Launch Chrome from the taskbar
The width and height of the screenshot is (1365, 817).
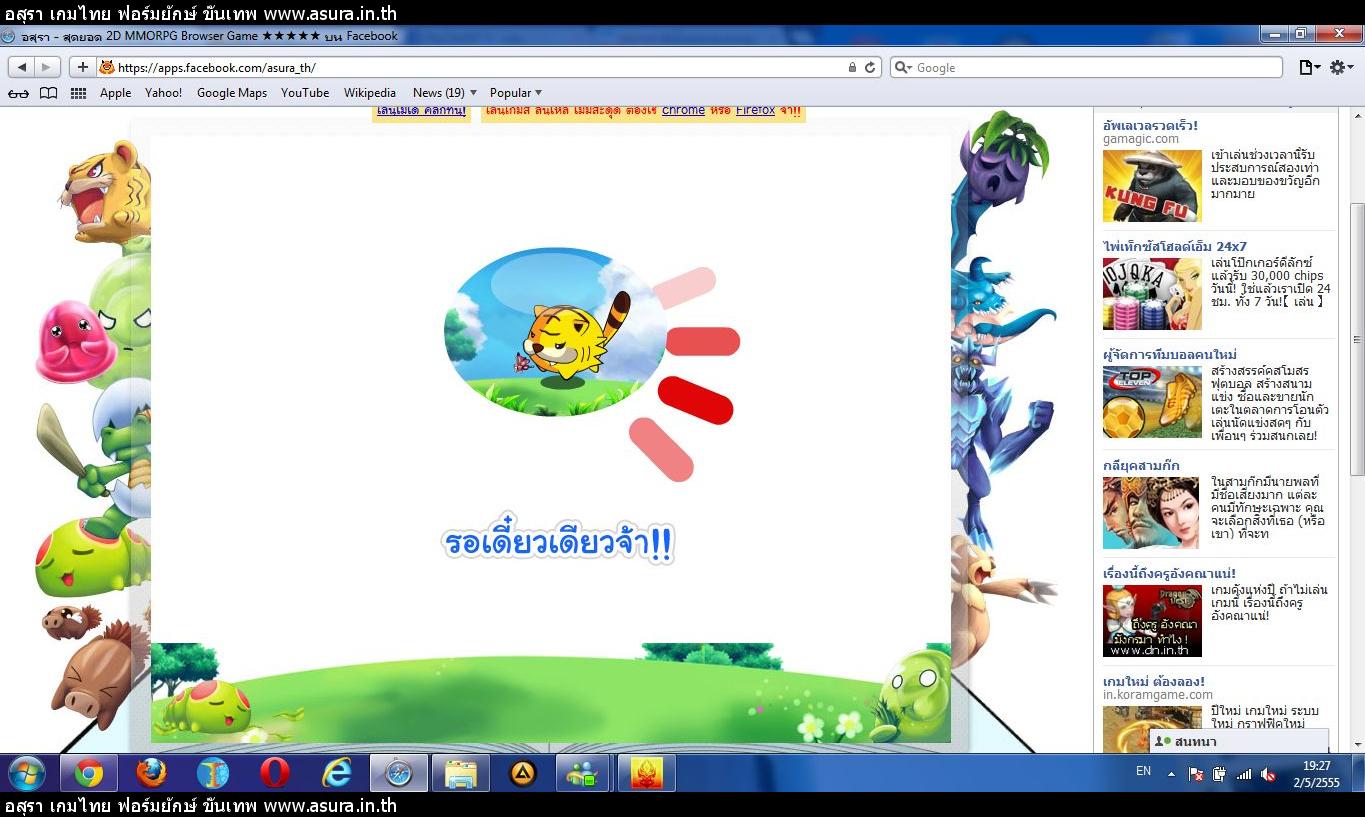[89, 773]
